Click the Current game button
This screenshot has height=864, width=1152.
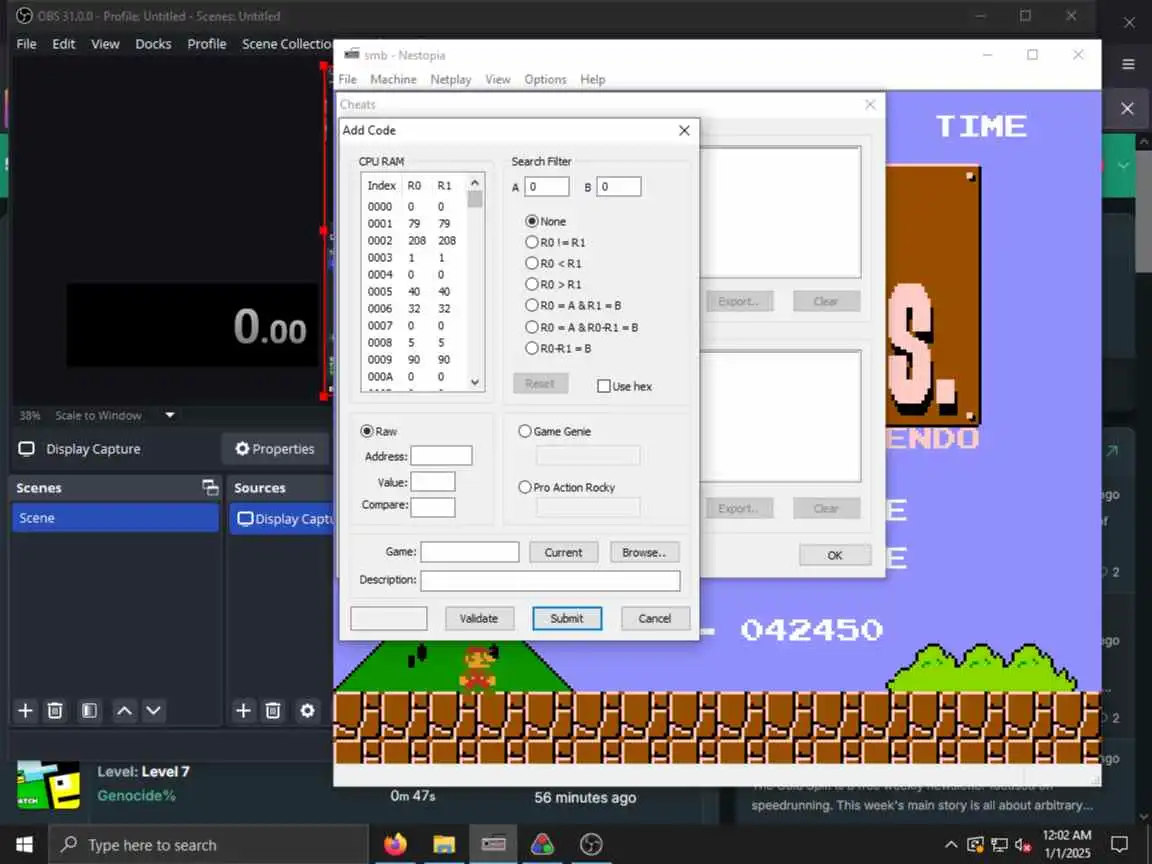[x=564, y=552]
